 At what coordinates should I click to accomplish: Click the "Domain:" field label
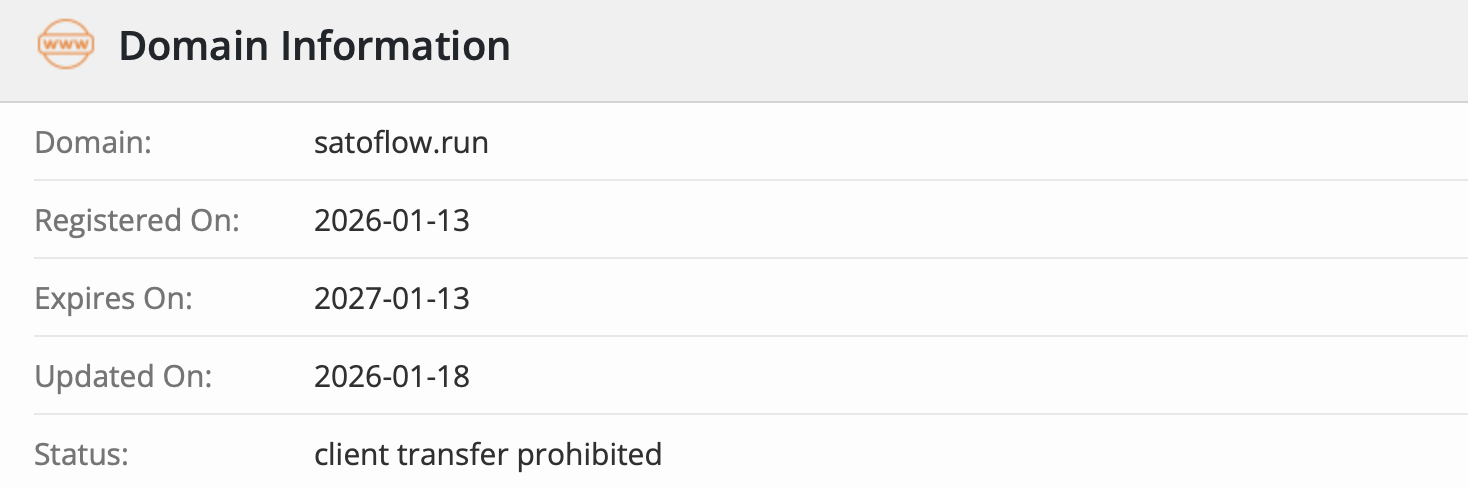[x=92, y=143]
